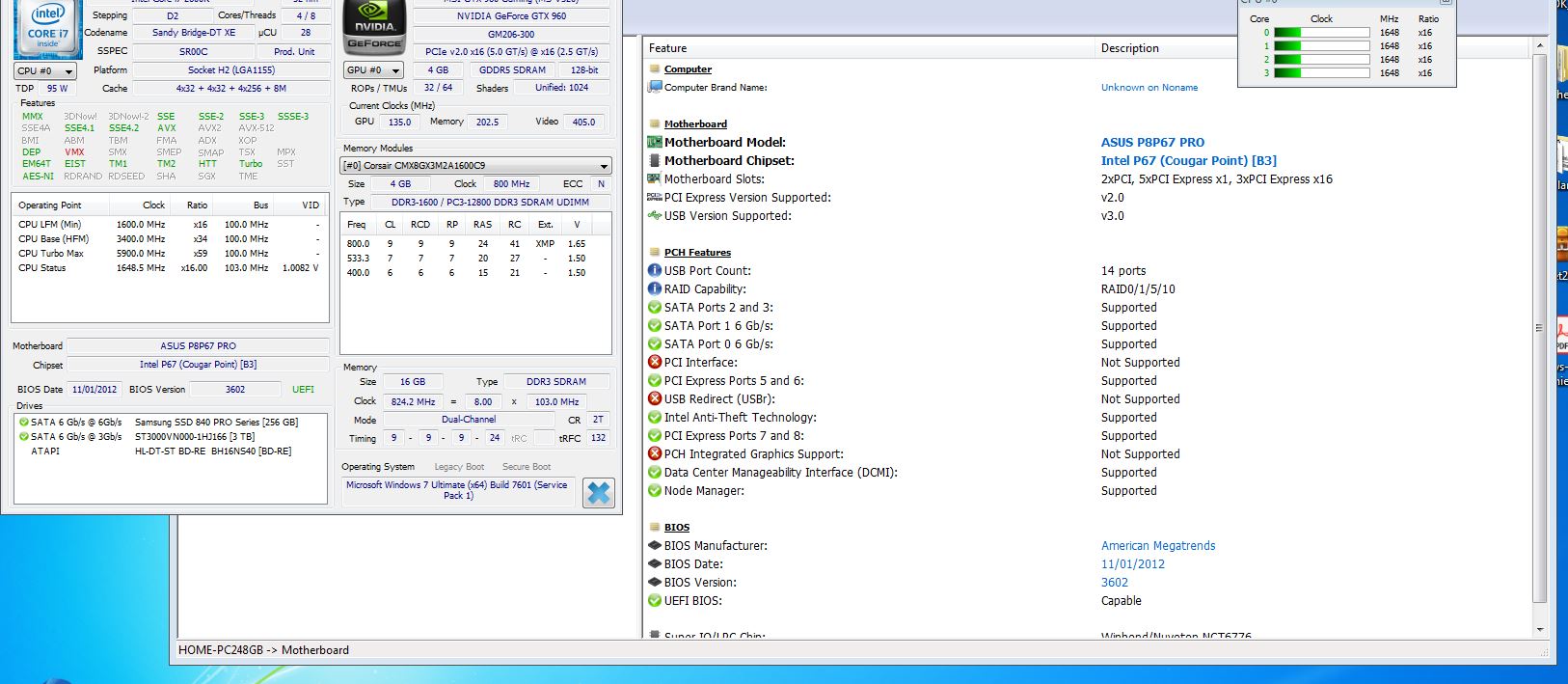The image size is (1568, 684).
Task: Collapse the Motherboard section heading
Action: coord(695,123)
